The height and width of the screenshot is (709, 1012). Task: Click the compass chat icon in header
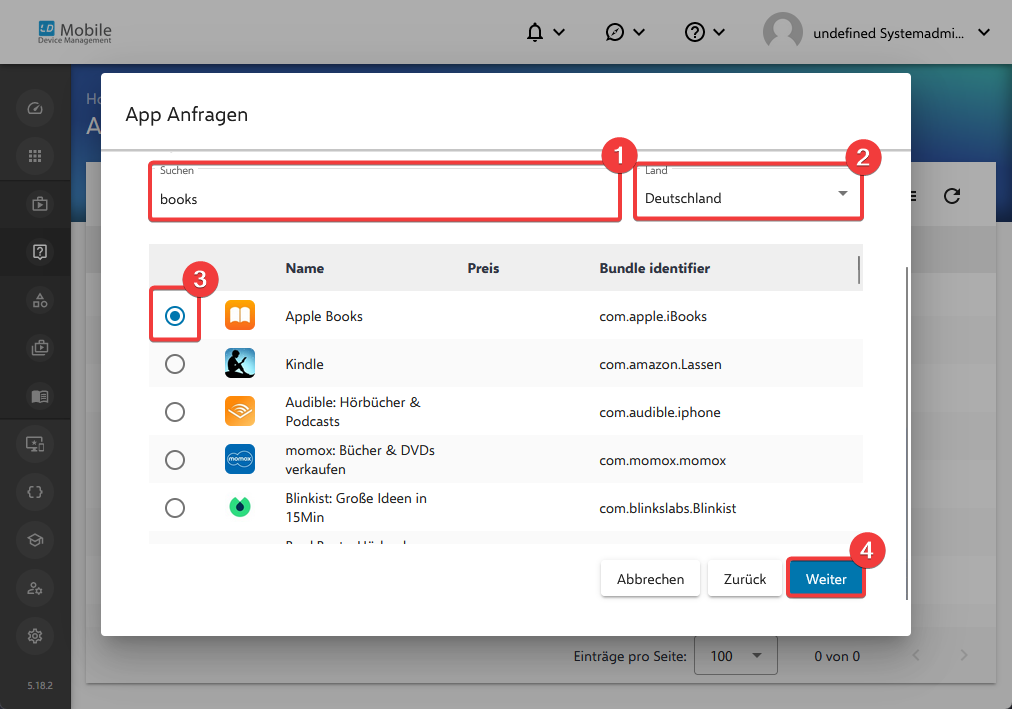(614, 32)
